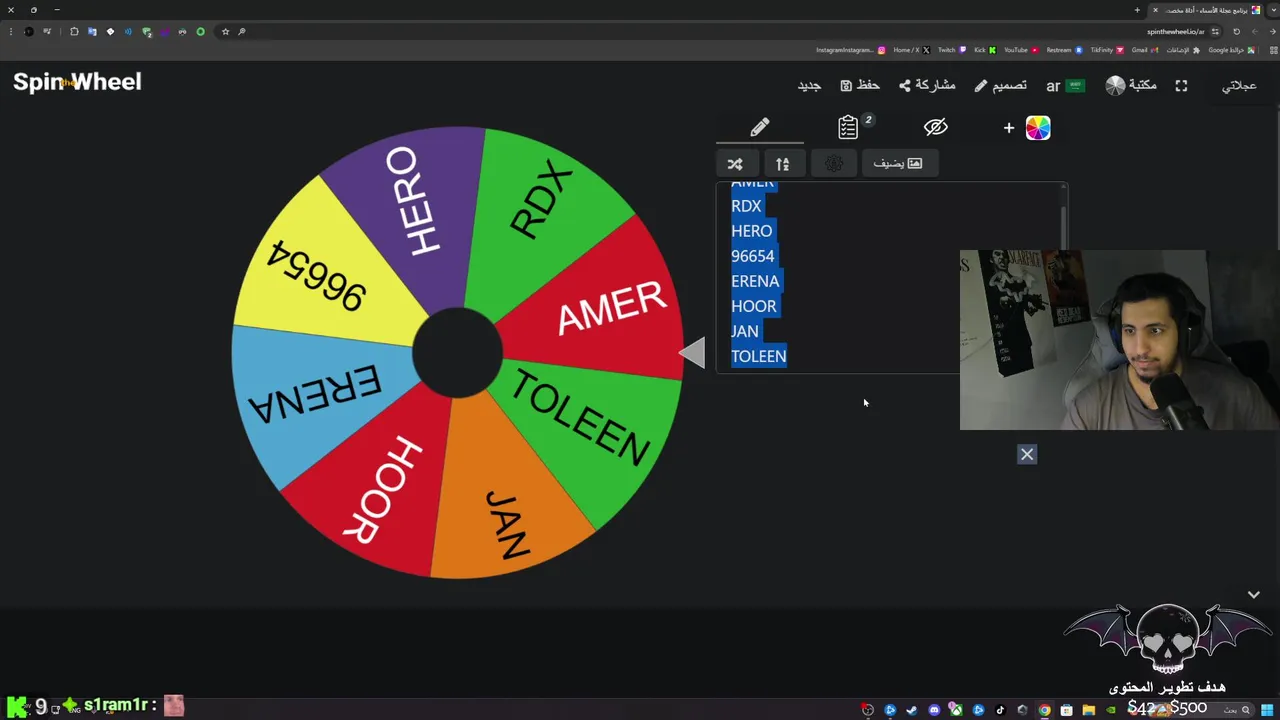Click the حفظ save button
1280x720 pixels.
pyautogui.click(x=860, y=85)
